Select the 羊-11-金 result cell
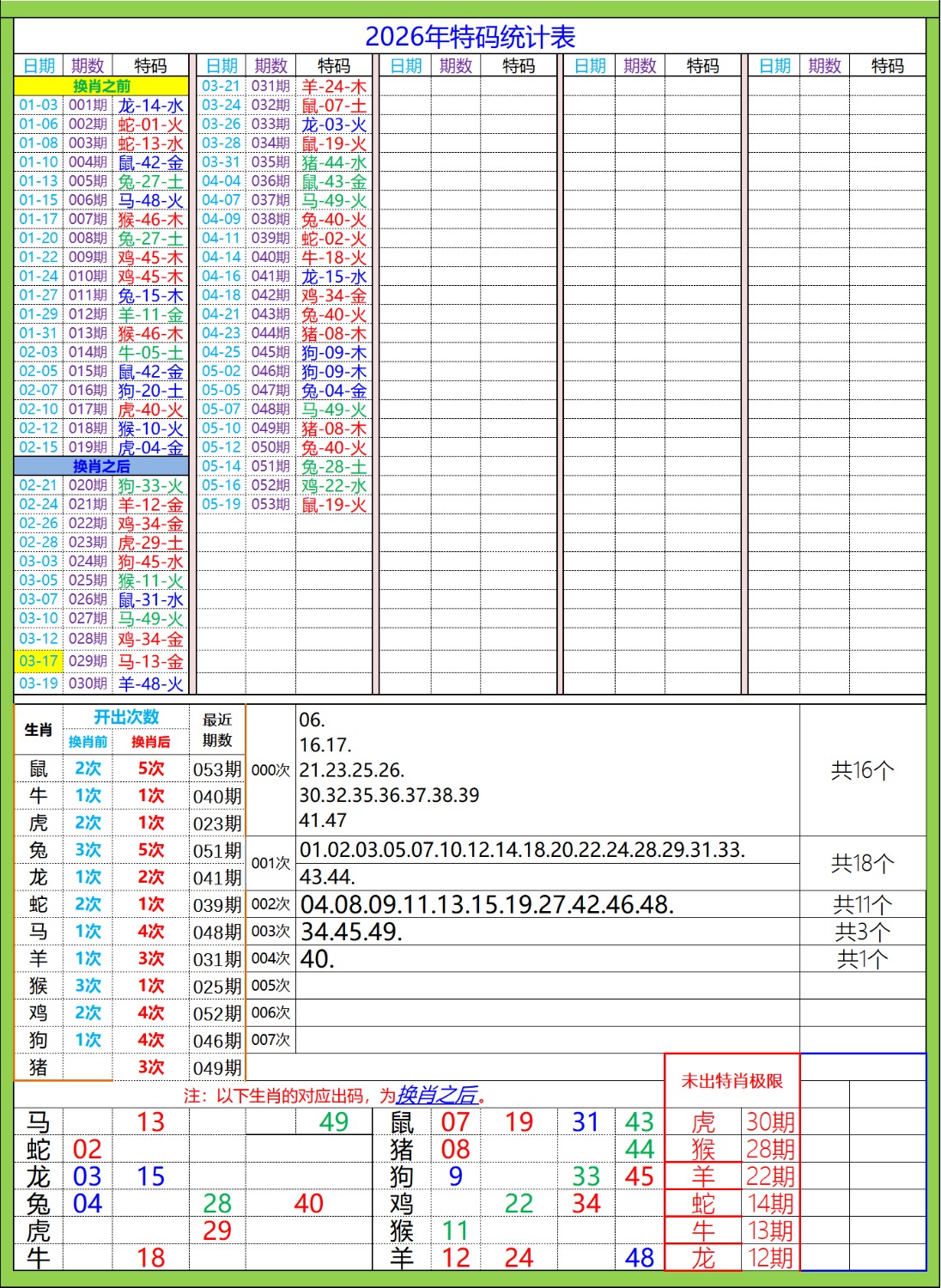Viewport: 941px width, 1288px height. click(x=151, y=314)
